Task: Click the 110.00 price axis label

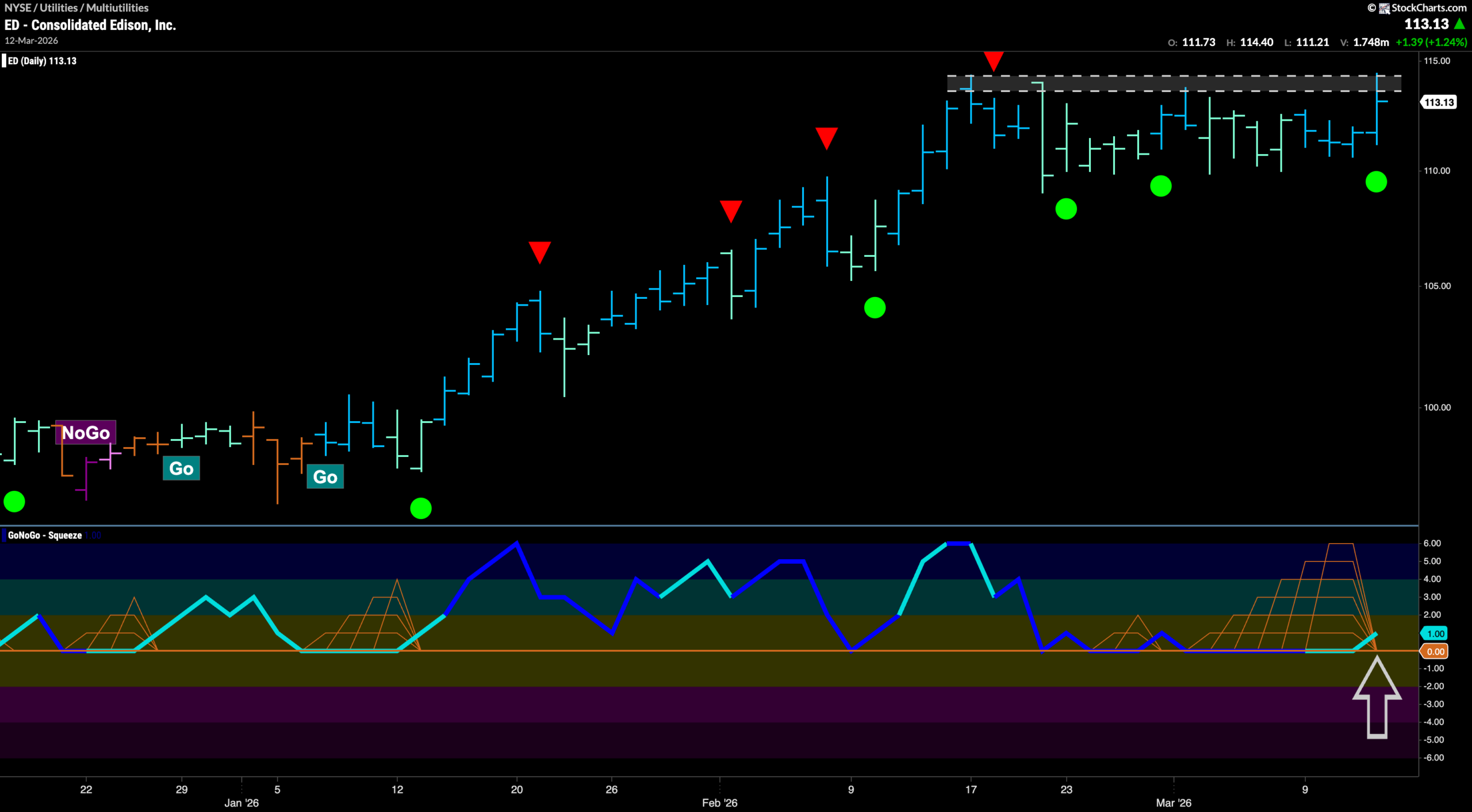Action: point(1436,171)
